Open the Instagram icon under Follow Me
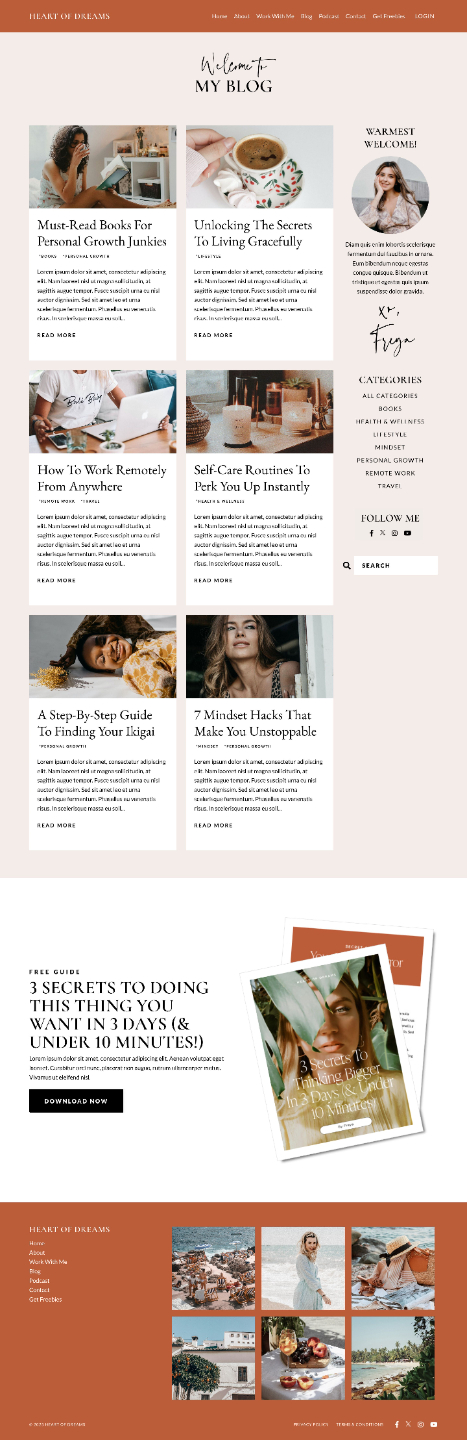467x1440 pixels. (x=395, y=533)
